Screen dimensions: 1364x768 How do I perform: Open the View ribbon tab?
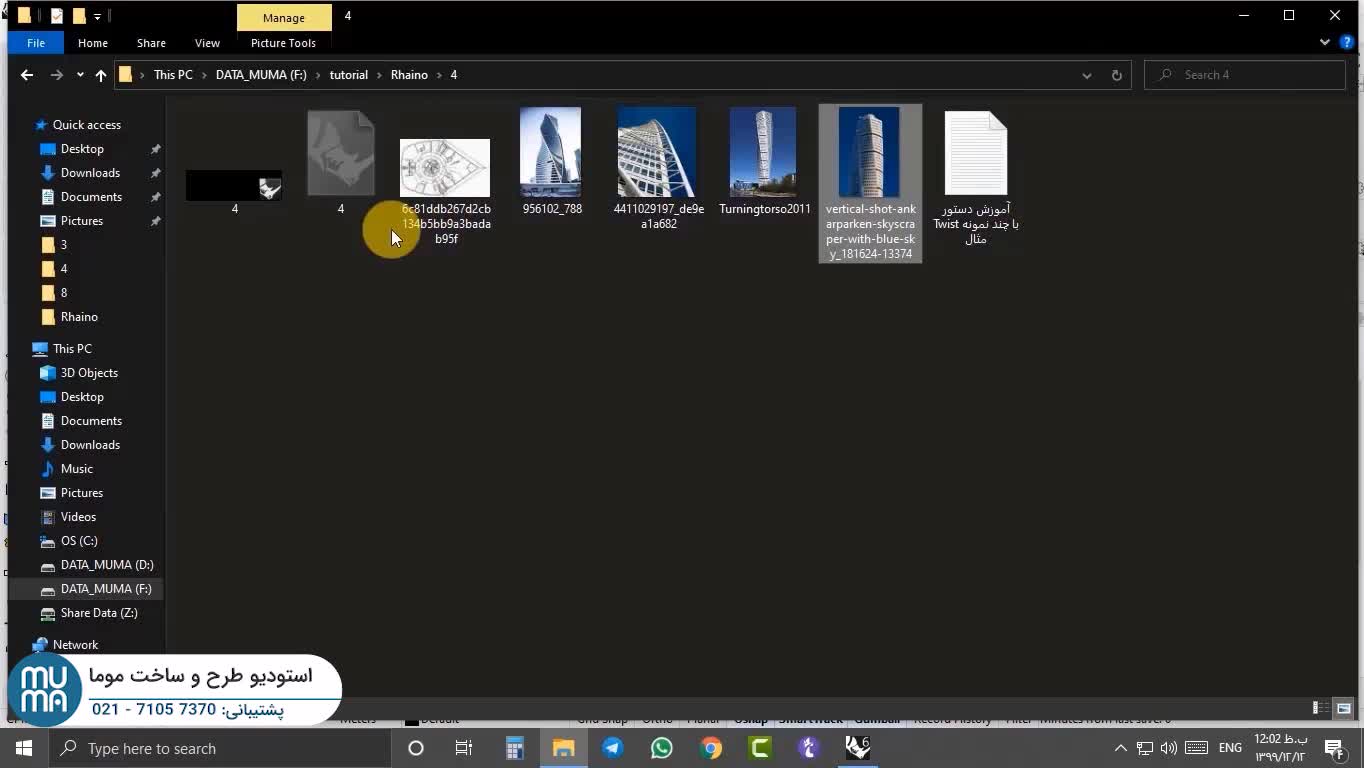[207, 43]
